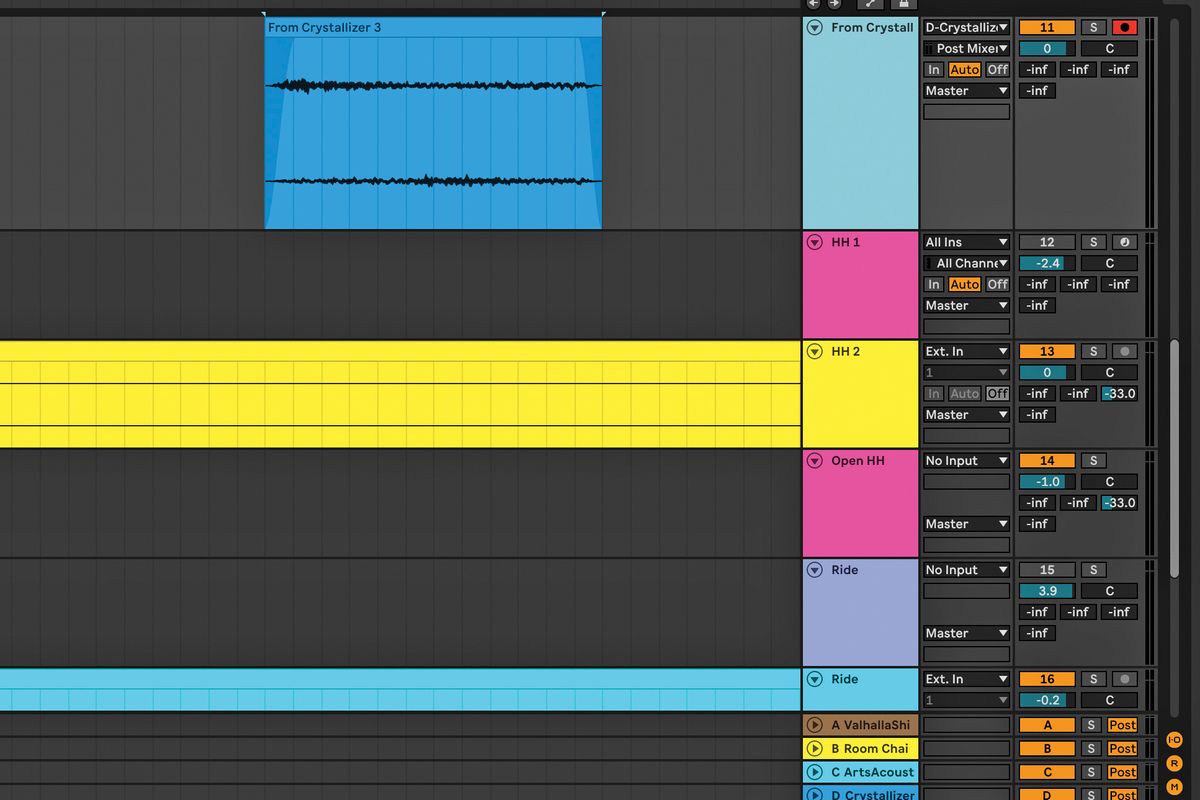Switch HH 2 monitoring to In
The width and height of the screenshot is (1200, 800).
tap(933, 394)
